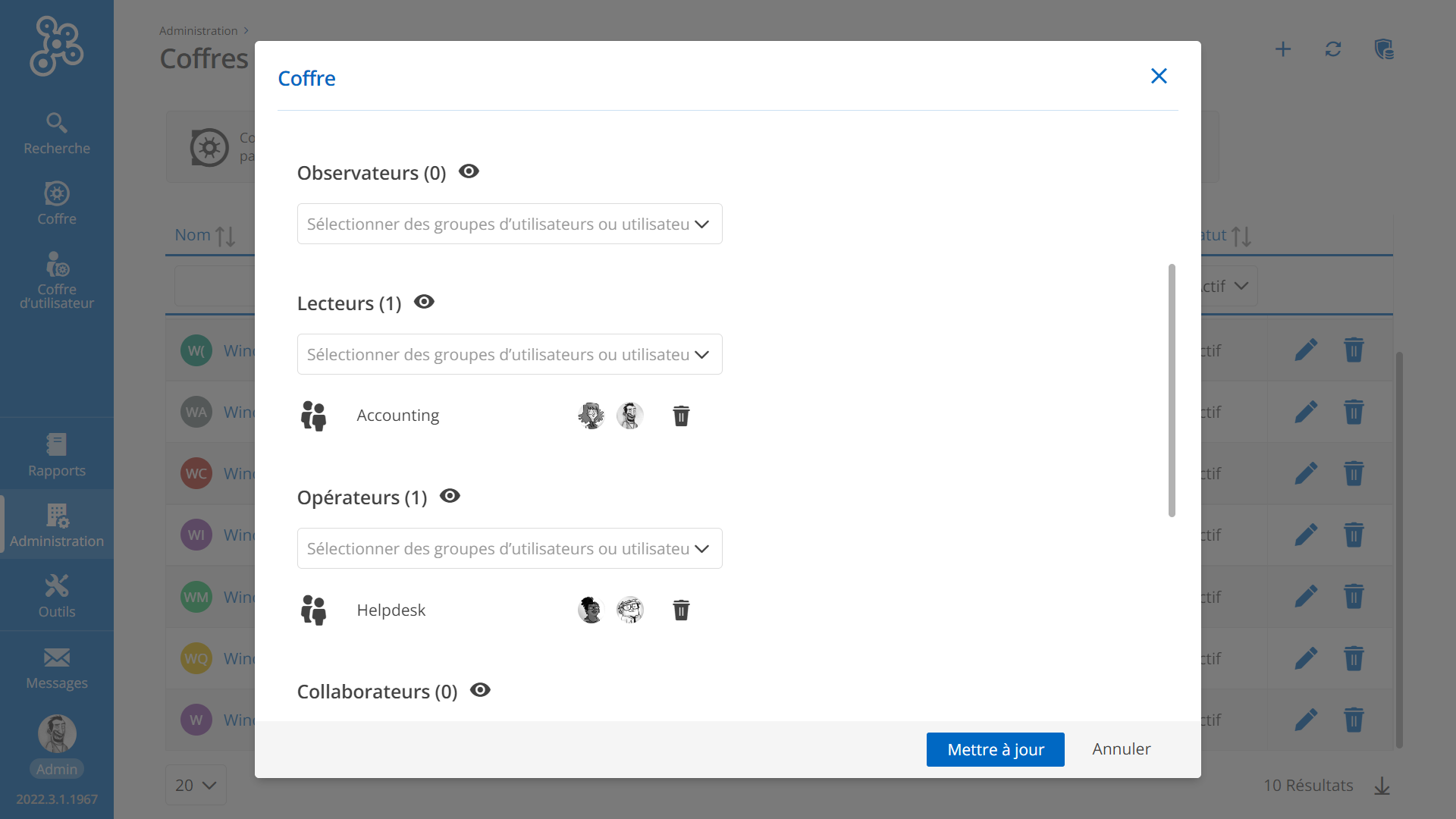The width and height of the screenshot is (1456, 819).
Task: Click the application logo
Action: pyautogui.click(x=57, y=45)
